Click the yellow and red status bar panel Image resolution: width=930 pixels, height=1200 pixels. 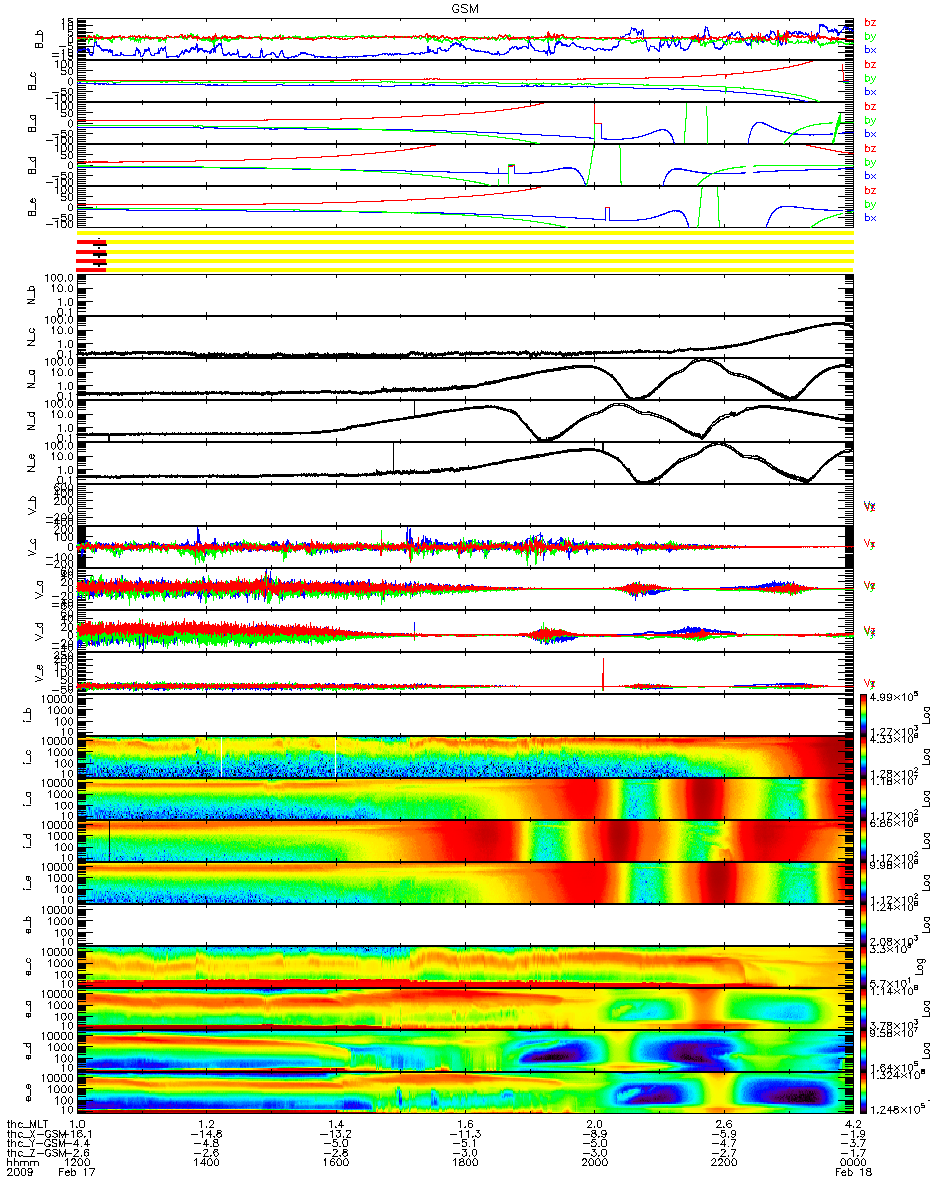point(465,252)
